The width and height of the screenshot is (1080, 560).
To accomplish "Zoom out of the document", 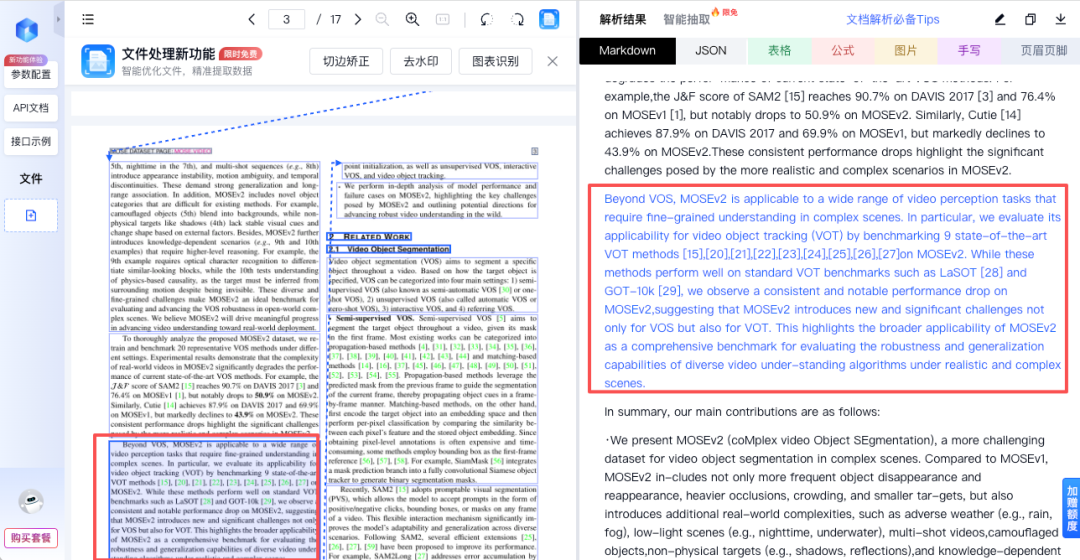I will [x=382, y=19].
